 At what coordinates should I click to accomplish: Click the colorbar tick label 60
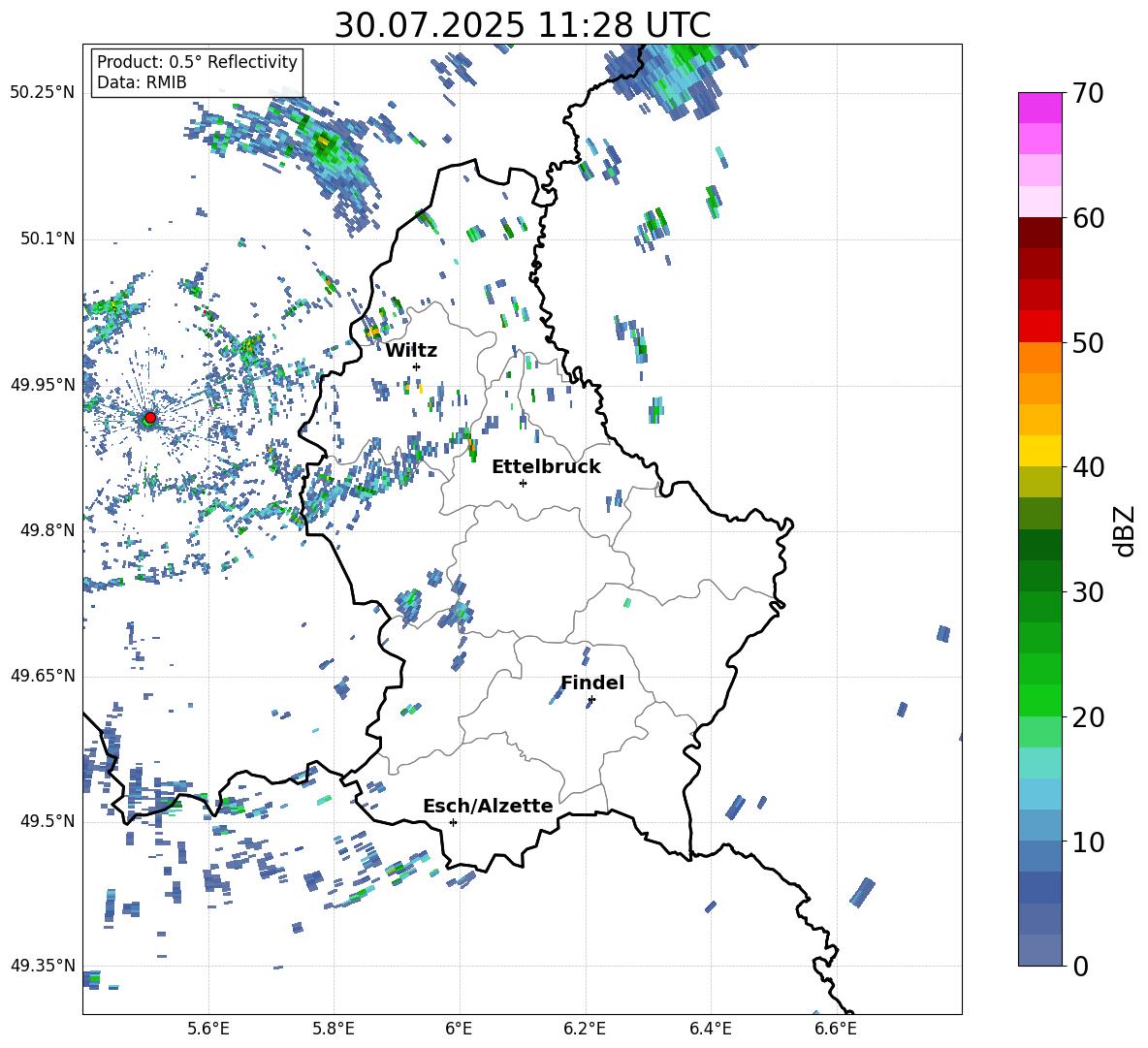pyautogui.click(x=1088, y=218)
